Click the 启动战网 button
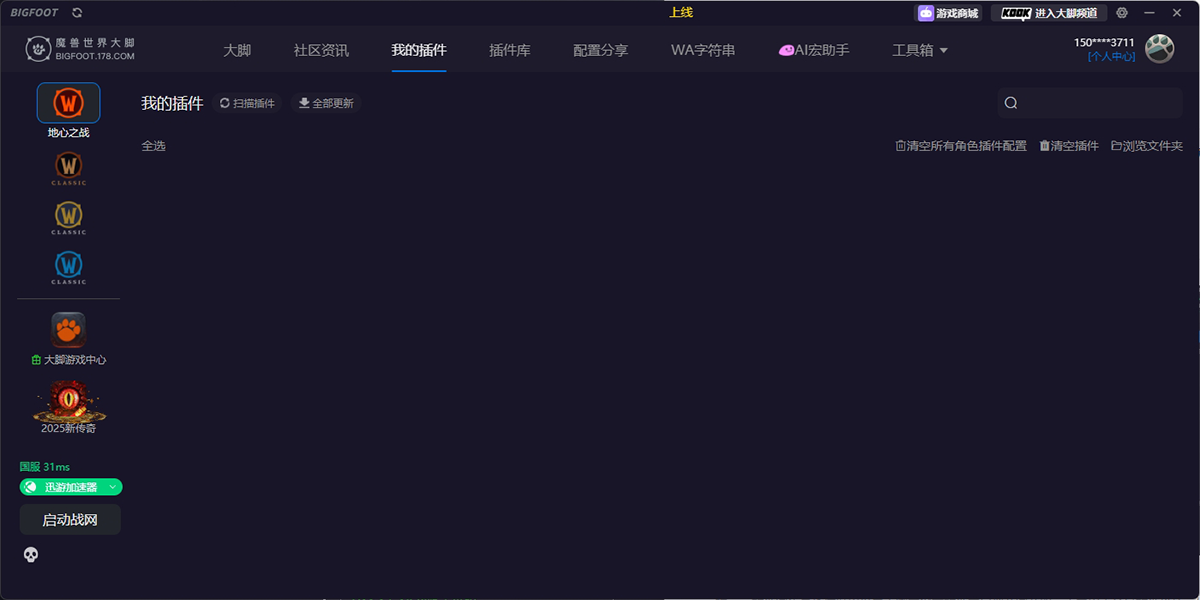1200x600 pixels. pos(70,519)
